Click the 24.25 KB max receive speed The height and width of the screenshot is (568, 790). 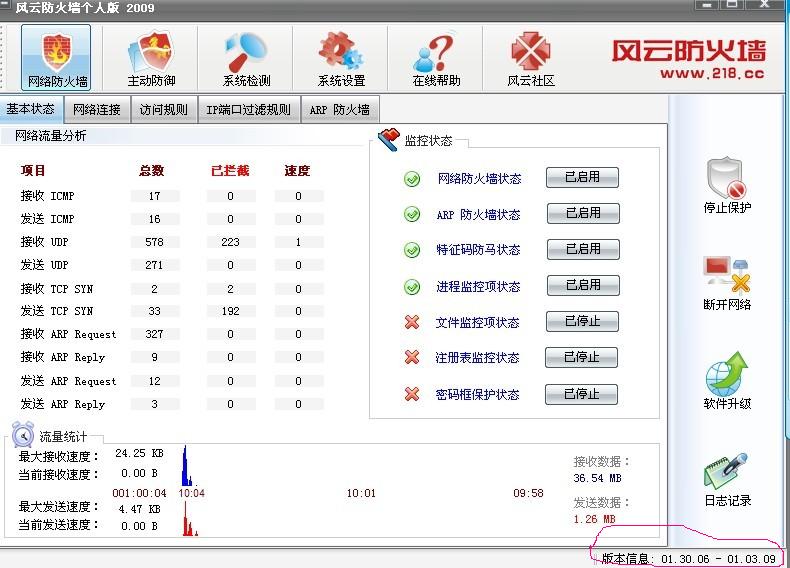pos(139,453)
